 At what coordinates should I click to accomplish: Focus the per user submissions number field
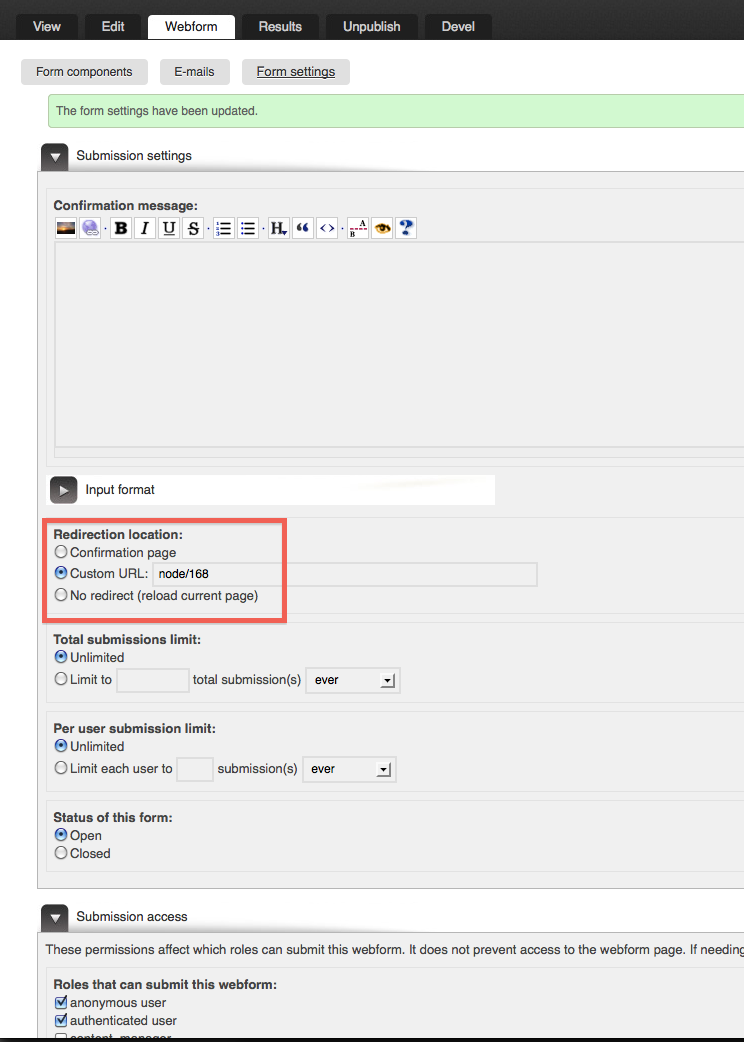coord(195,769)
